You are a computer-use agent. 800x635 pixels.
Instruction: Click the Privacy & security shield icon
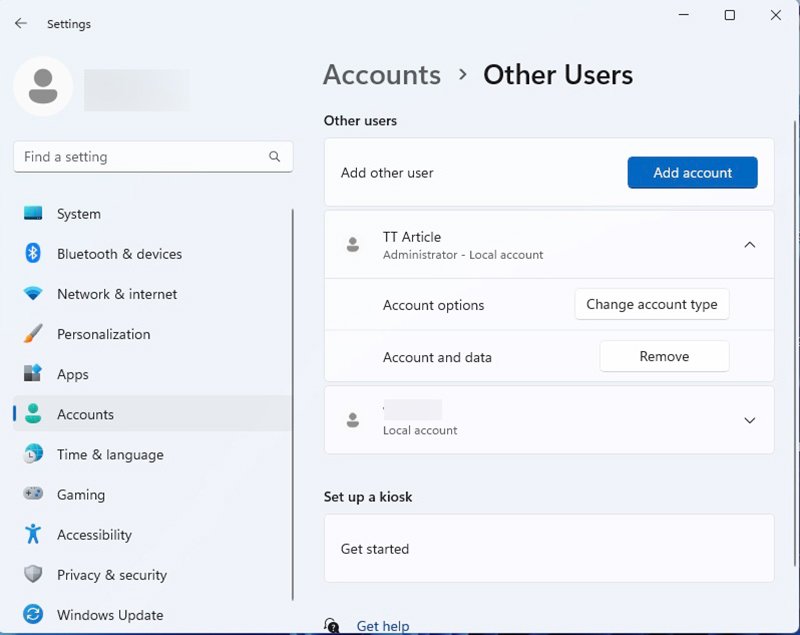33,575
